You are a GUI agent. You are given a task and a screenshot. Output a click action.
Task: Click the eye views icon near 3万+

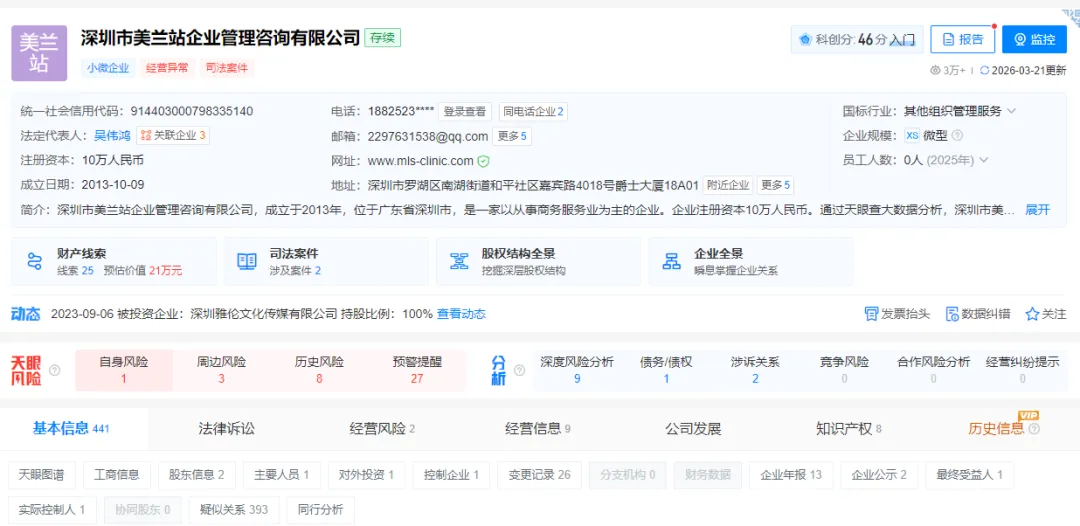[x=935, y=70]
